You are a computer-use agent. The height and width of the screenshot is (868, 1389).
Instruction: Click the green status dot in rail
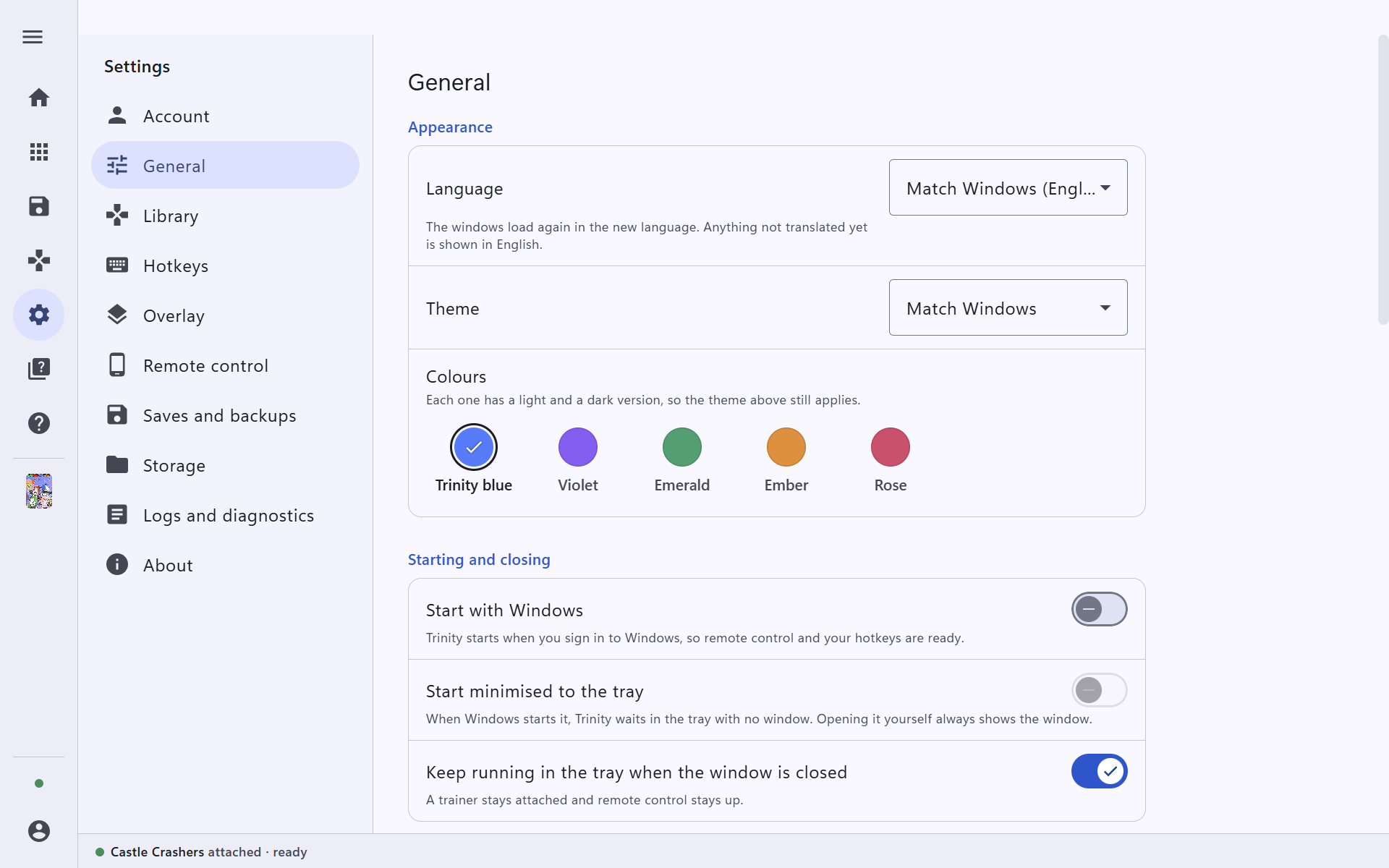39,783
